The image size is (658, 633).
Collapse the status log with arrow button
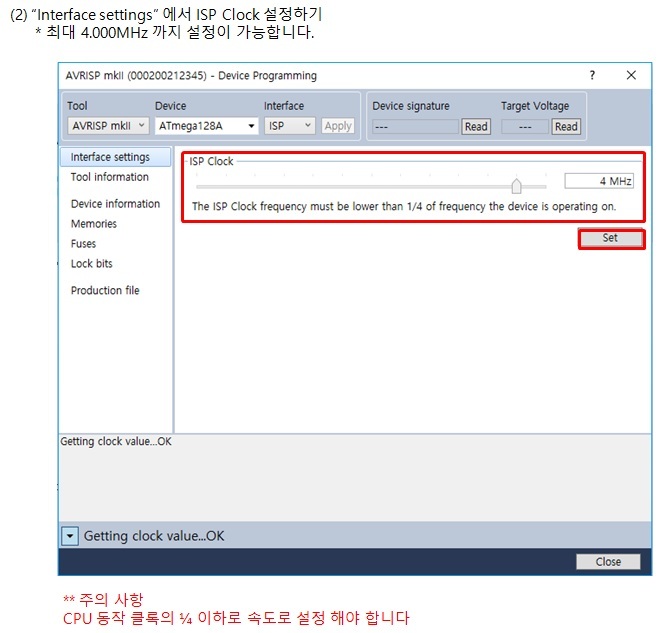(70, 536)
